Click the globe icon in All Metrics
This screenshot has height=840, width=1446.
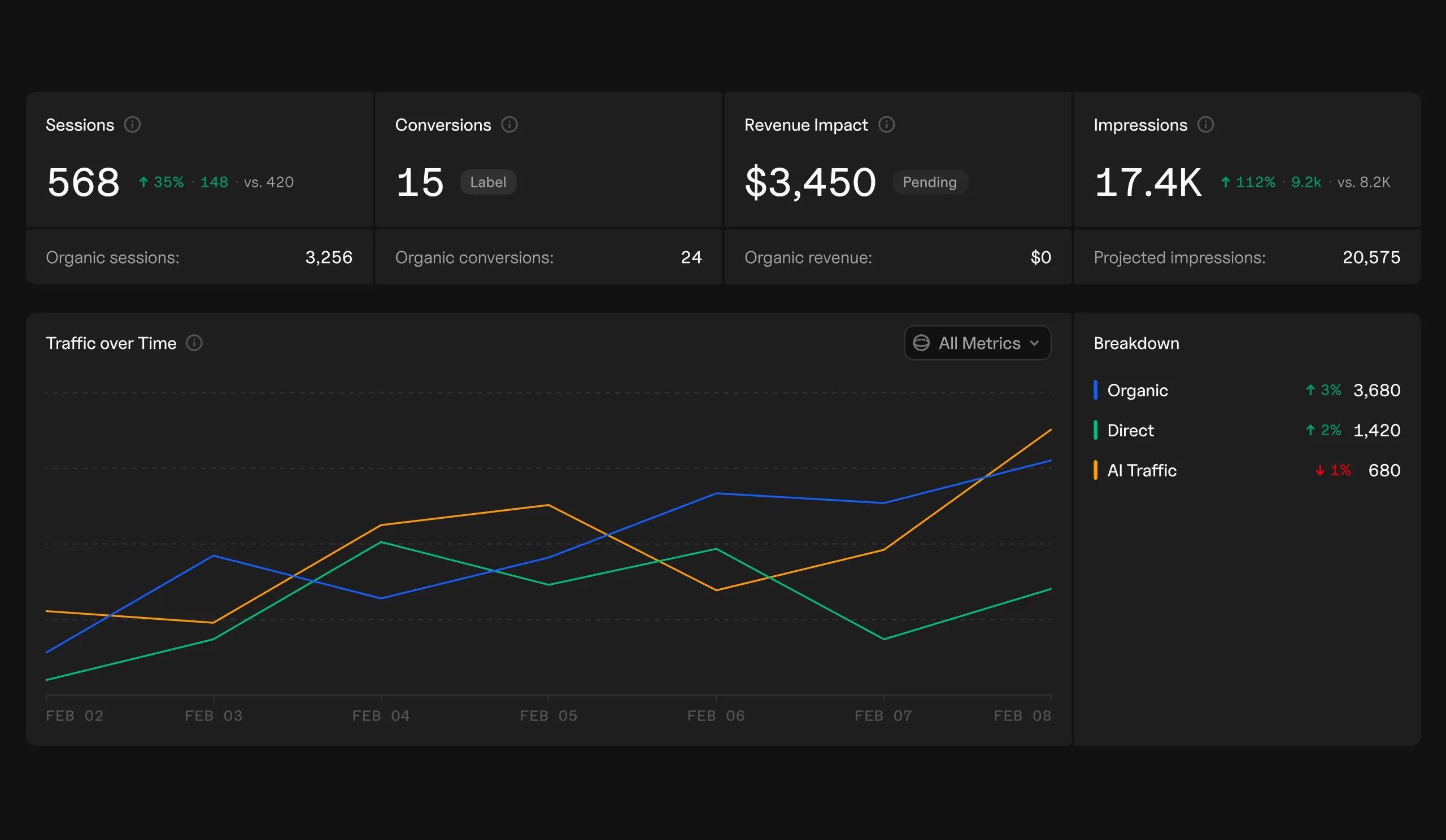tap(921, 343)
